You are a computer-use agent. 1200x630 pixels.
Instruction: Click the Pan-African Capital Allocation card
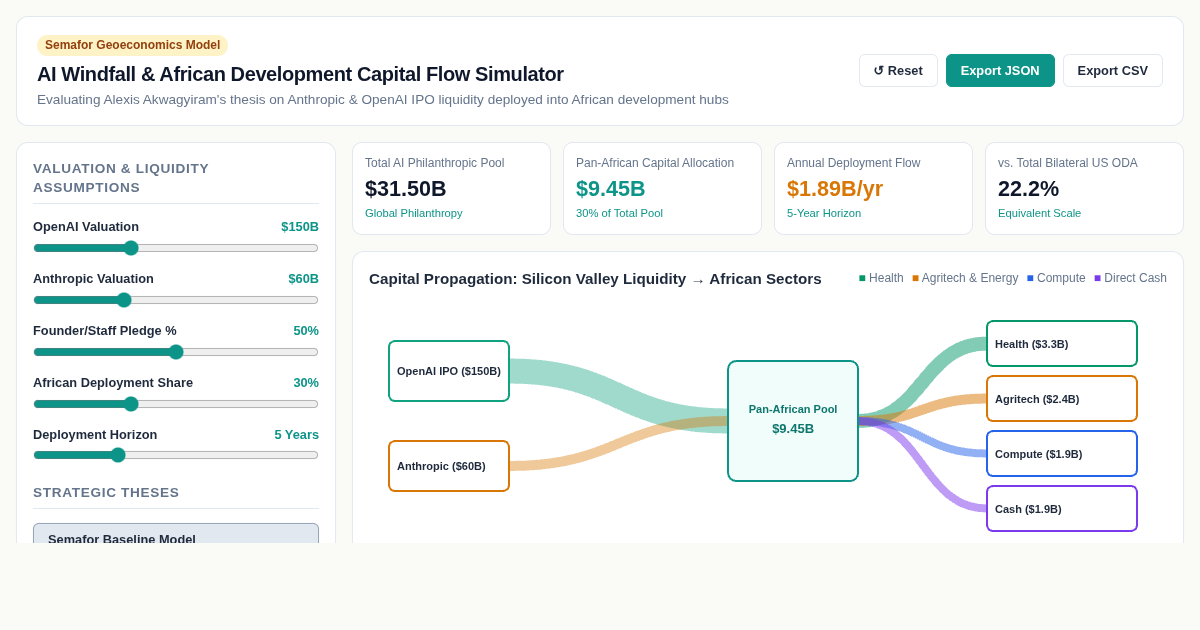tap(662, 189)
